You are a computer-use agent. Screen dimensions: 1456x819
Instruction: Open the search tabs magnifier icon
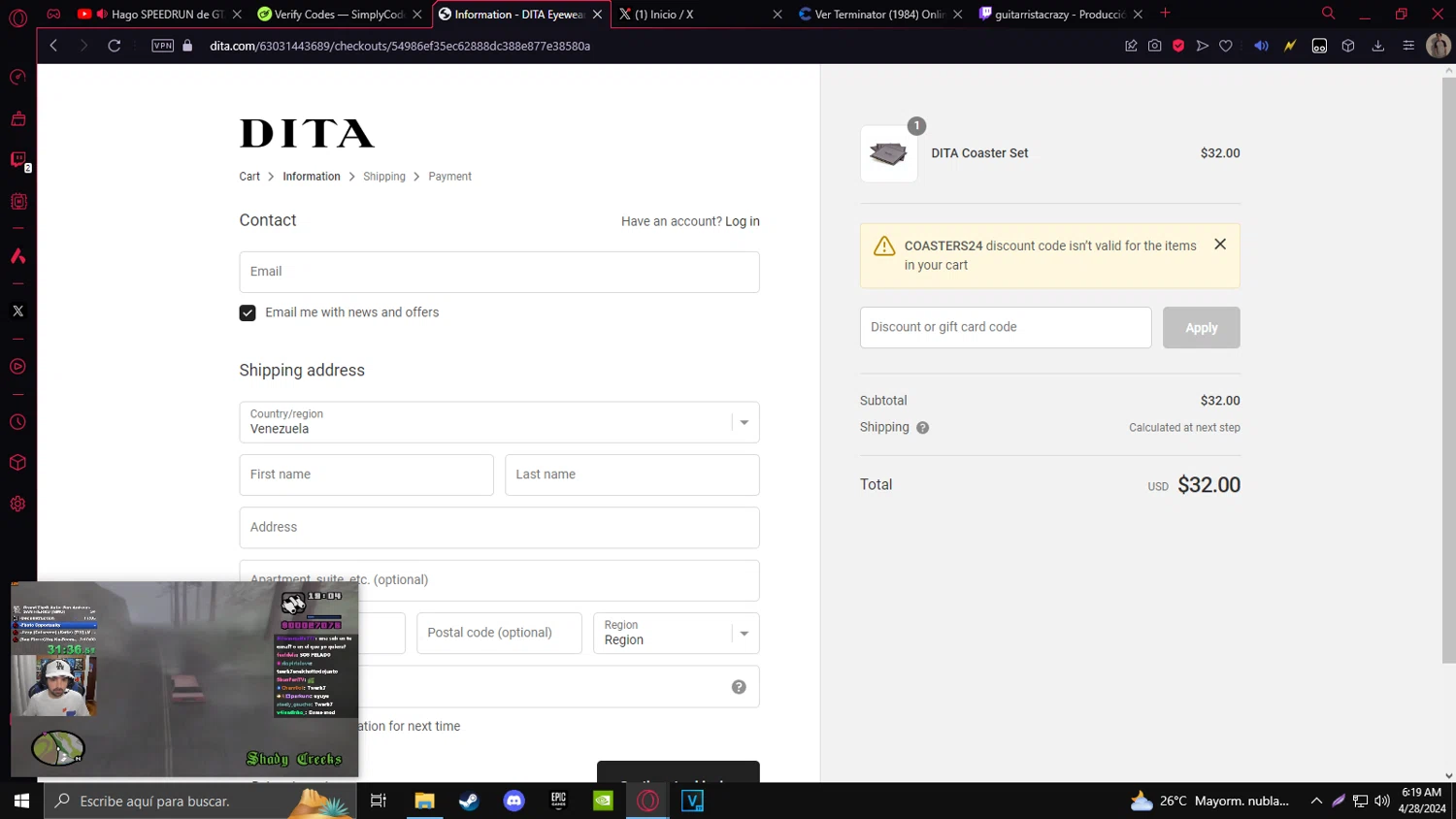click(x=1328, y=14)
